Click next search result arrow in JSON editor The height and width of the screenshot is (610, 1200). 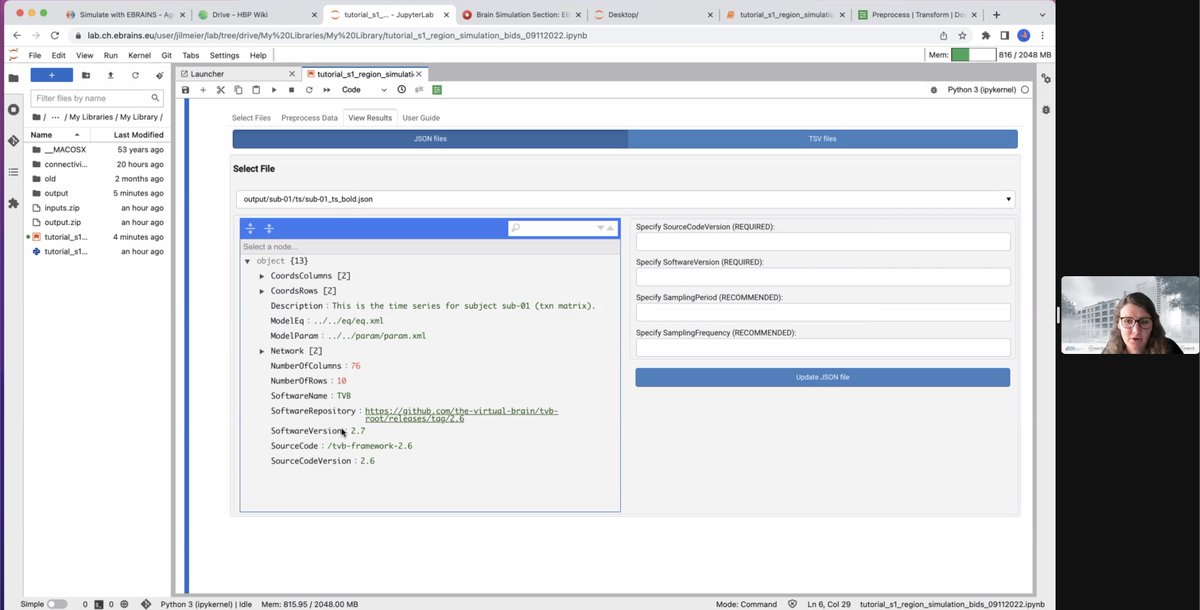point(601,228)
